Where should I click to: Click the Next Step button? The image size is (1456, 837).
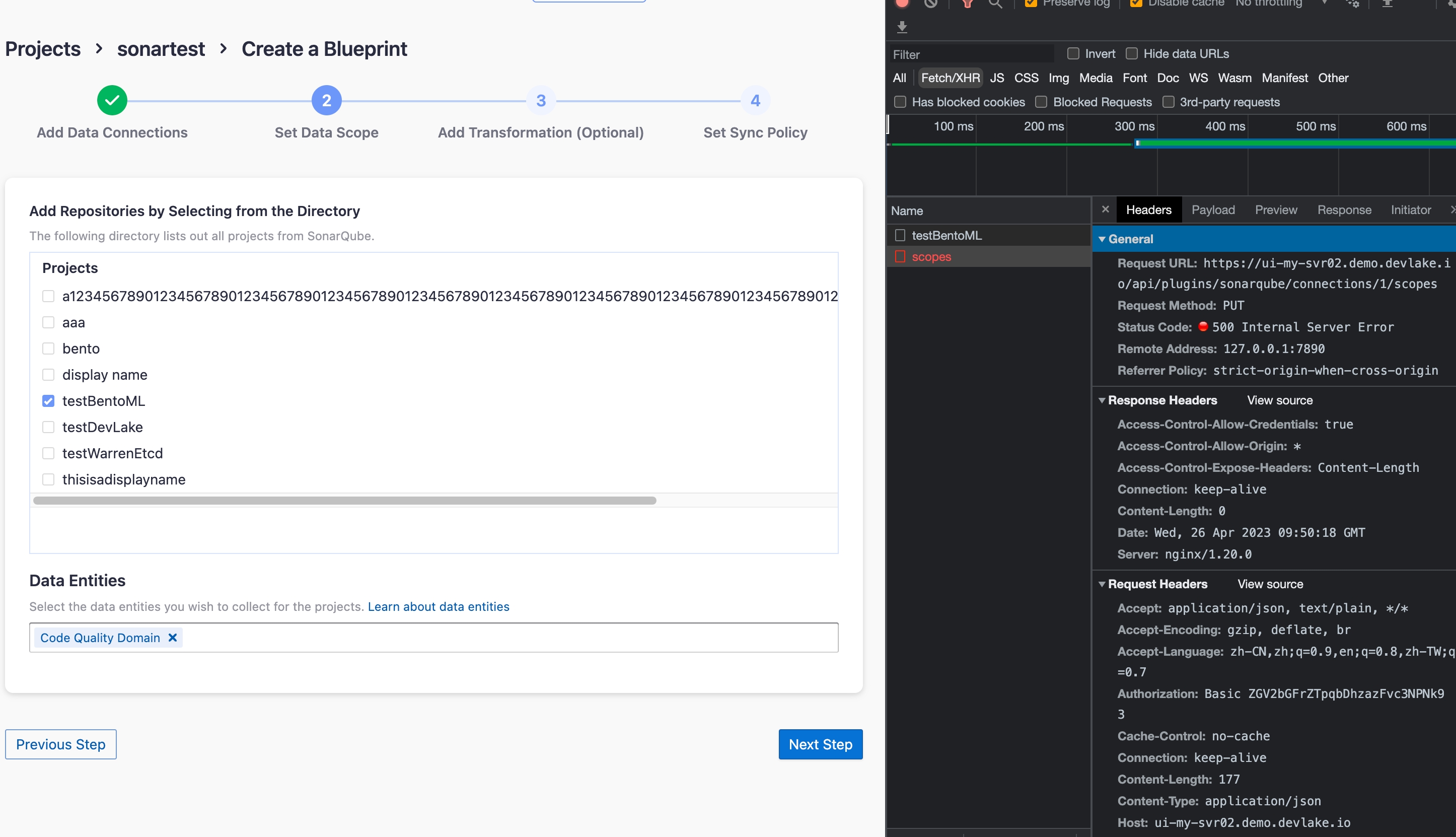point(820,744)
